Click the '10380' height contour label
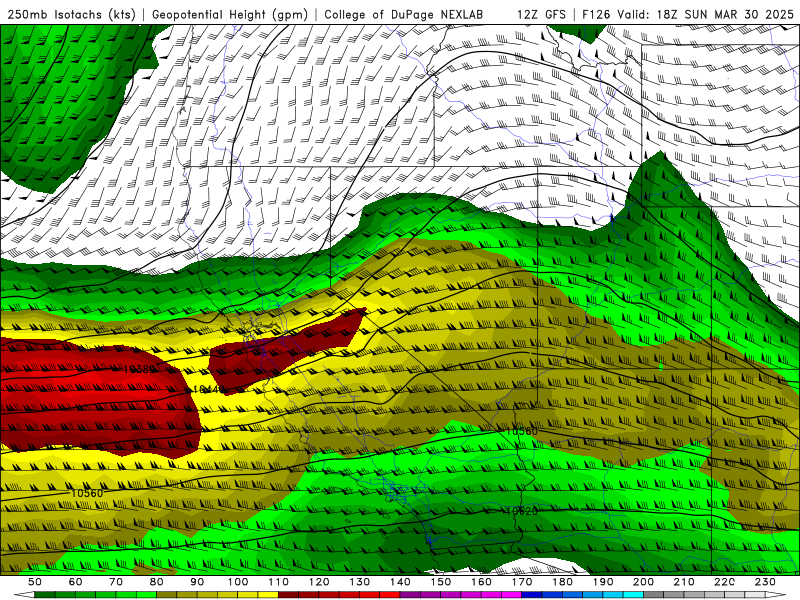The height and width of the screenshot is (600, 800). (x=139, y=369)
